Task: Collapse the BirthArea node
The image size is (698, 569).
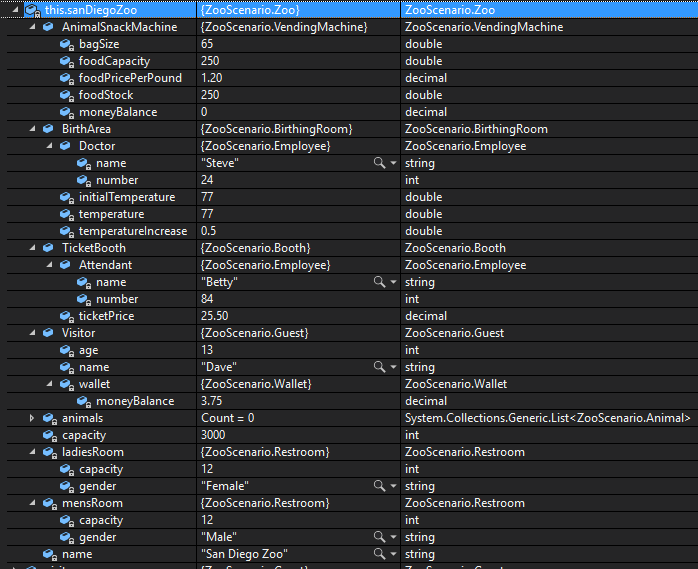Action: click(x=32, y=129)
